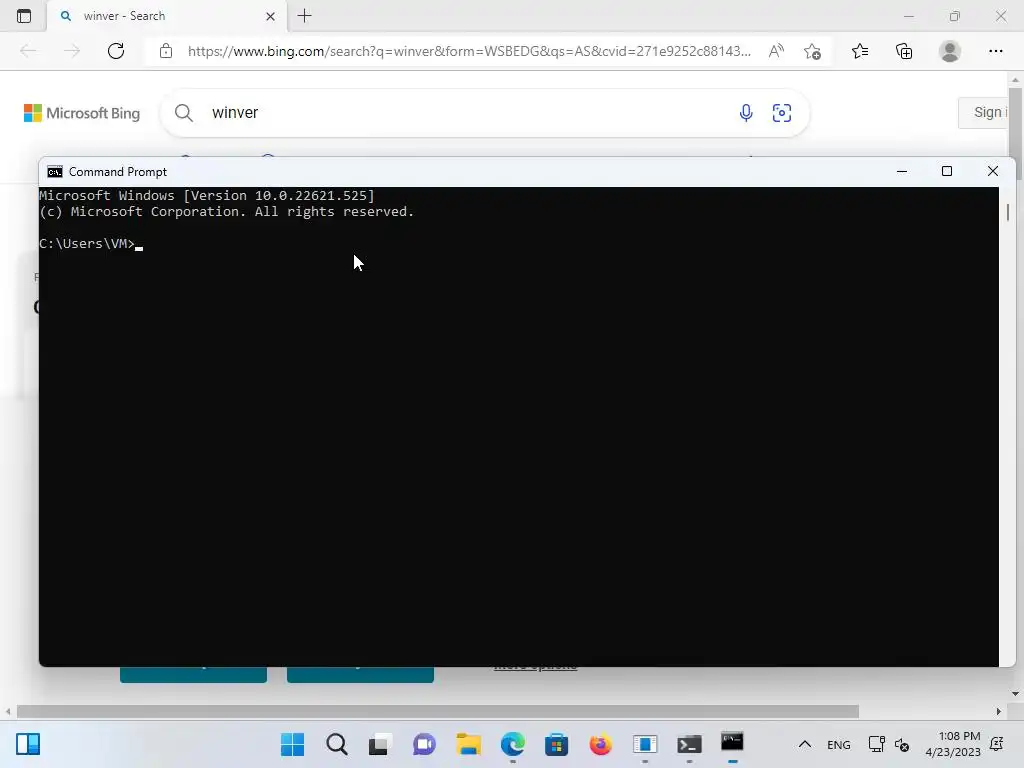Open Edge Collections icon
Screen dimensions: 1024x768
coord(904,51)
